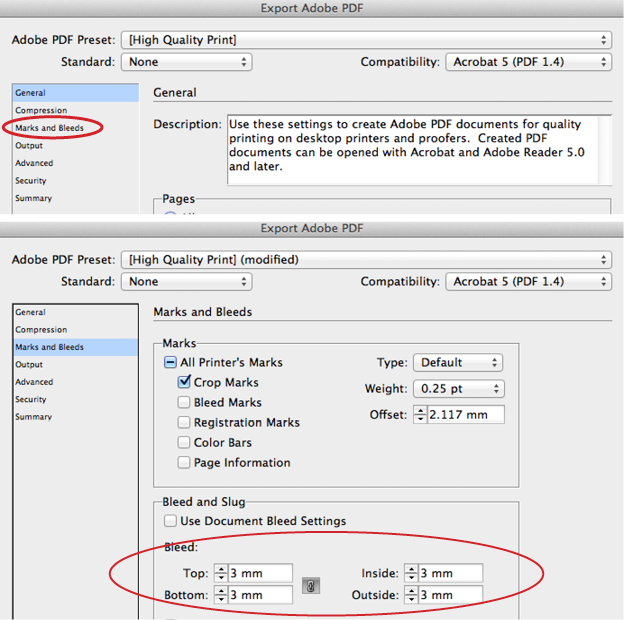Uncheck the Crop Marks checkbox
This screenshot has height=620, width=624.
[x=184, y=382]
